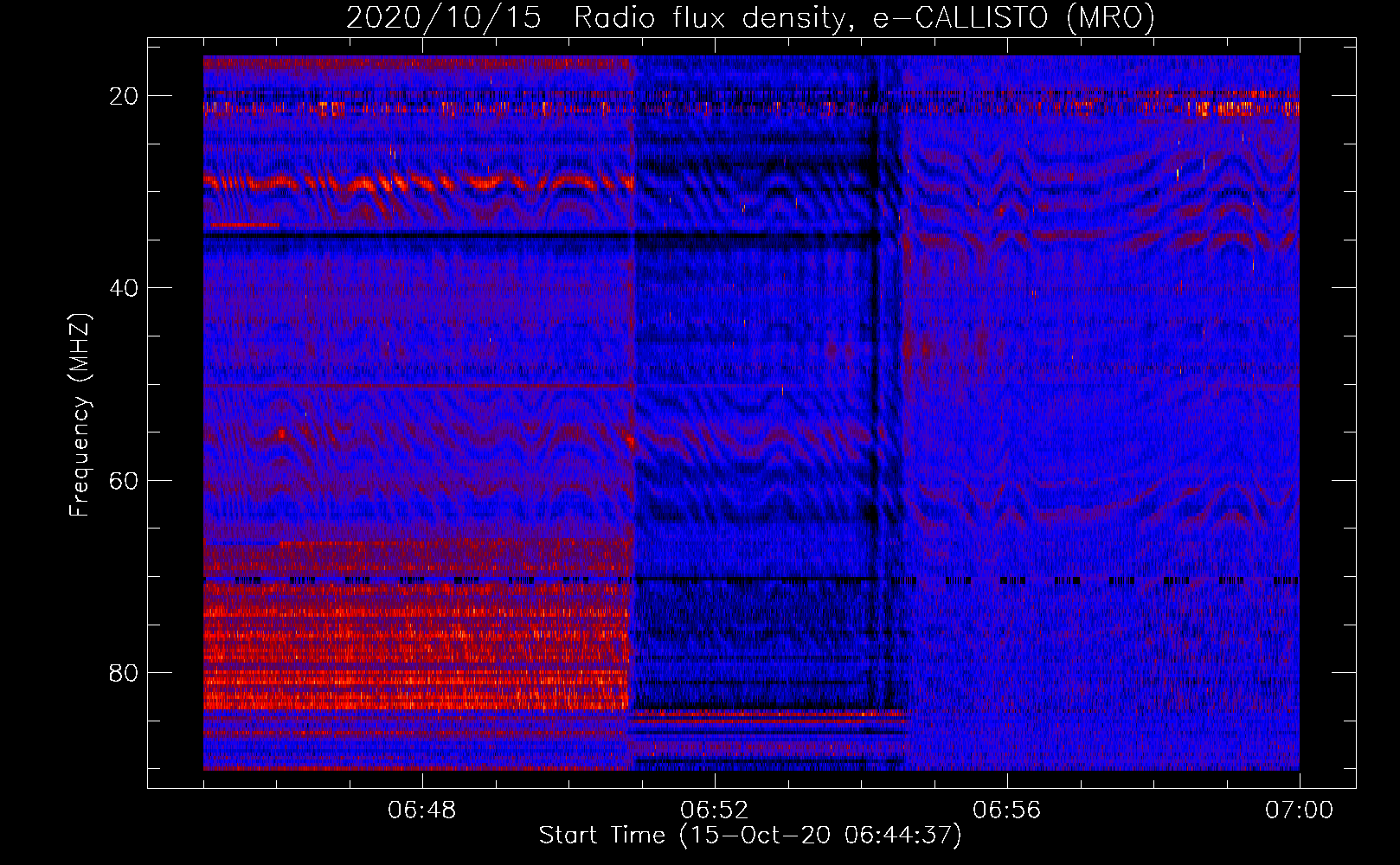The width and height of the screenshot is (1400, 865).
Task: Select the 'Frequency (MHZ)' axis label
Action: point(80,415)
